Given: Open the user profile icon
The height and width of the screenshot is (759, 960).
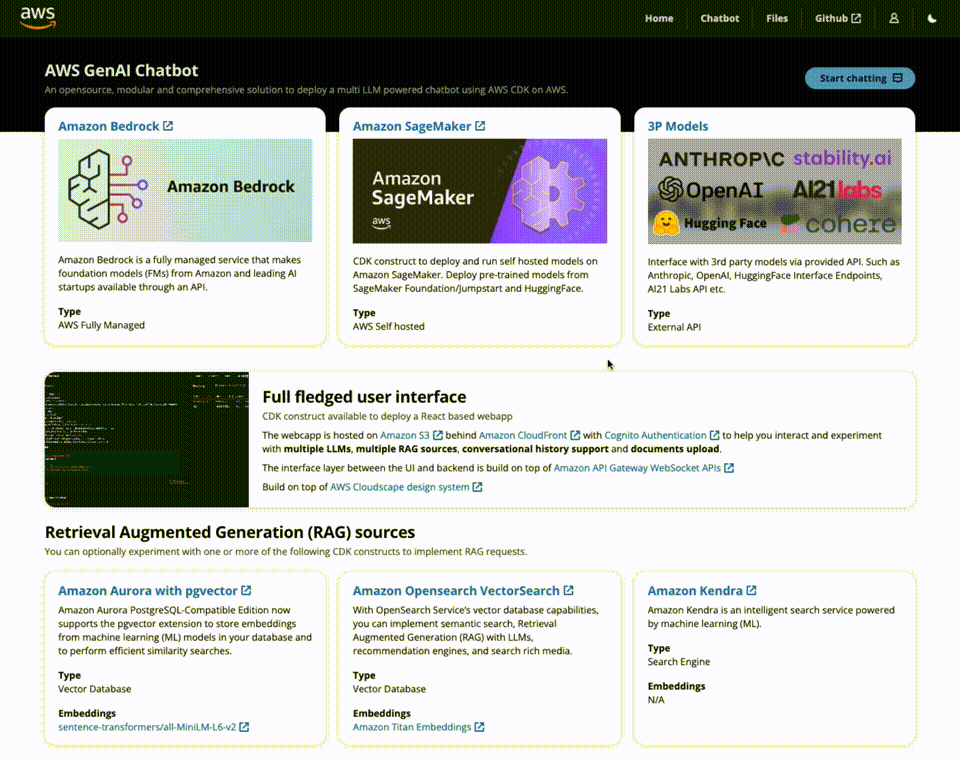Looking at the screenshot, I should (x=894, y=18).
